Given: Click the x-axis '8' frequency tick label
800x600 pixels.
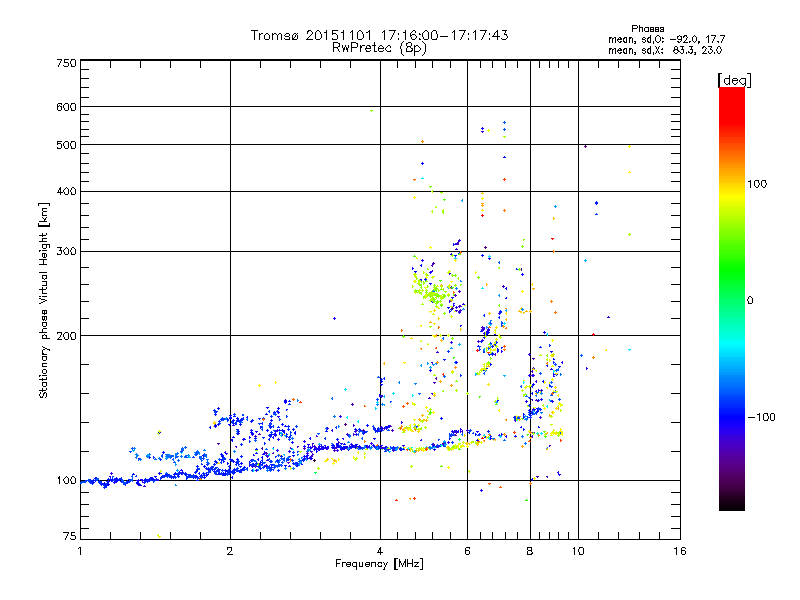Looking at the screenshot, I should tap(530, 551).
